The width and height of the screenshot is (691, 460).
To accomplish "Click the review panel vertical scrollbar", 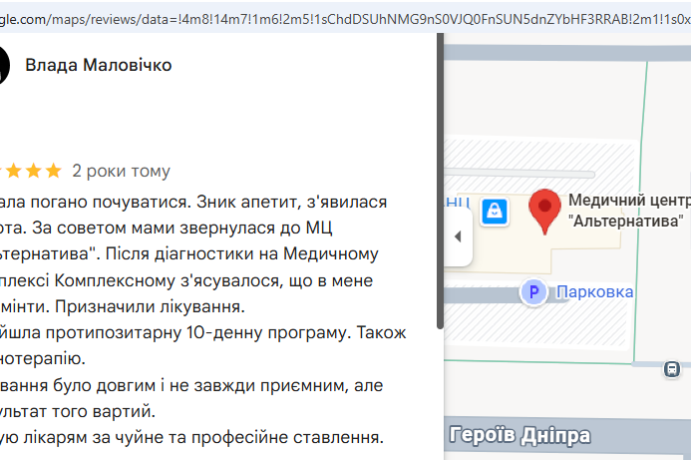I will 440,181.
